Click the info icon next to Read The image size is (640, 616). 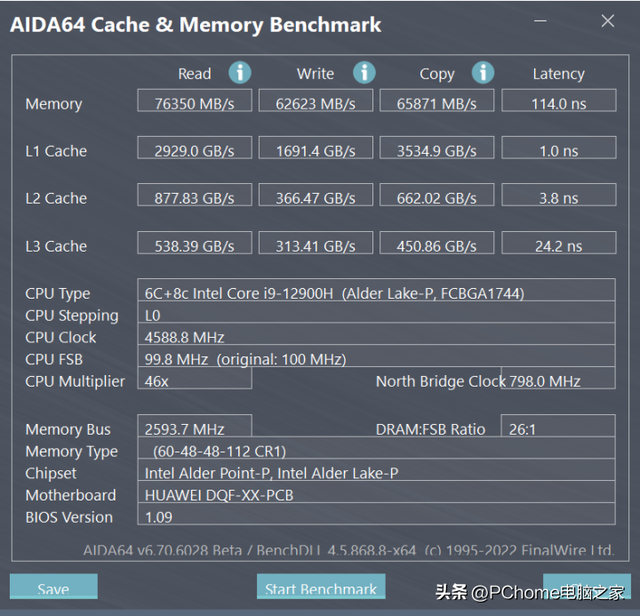tap(240, 72)
